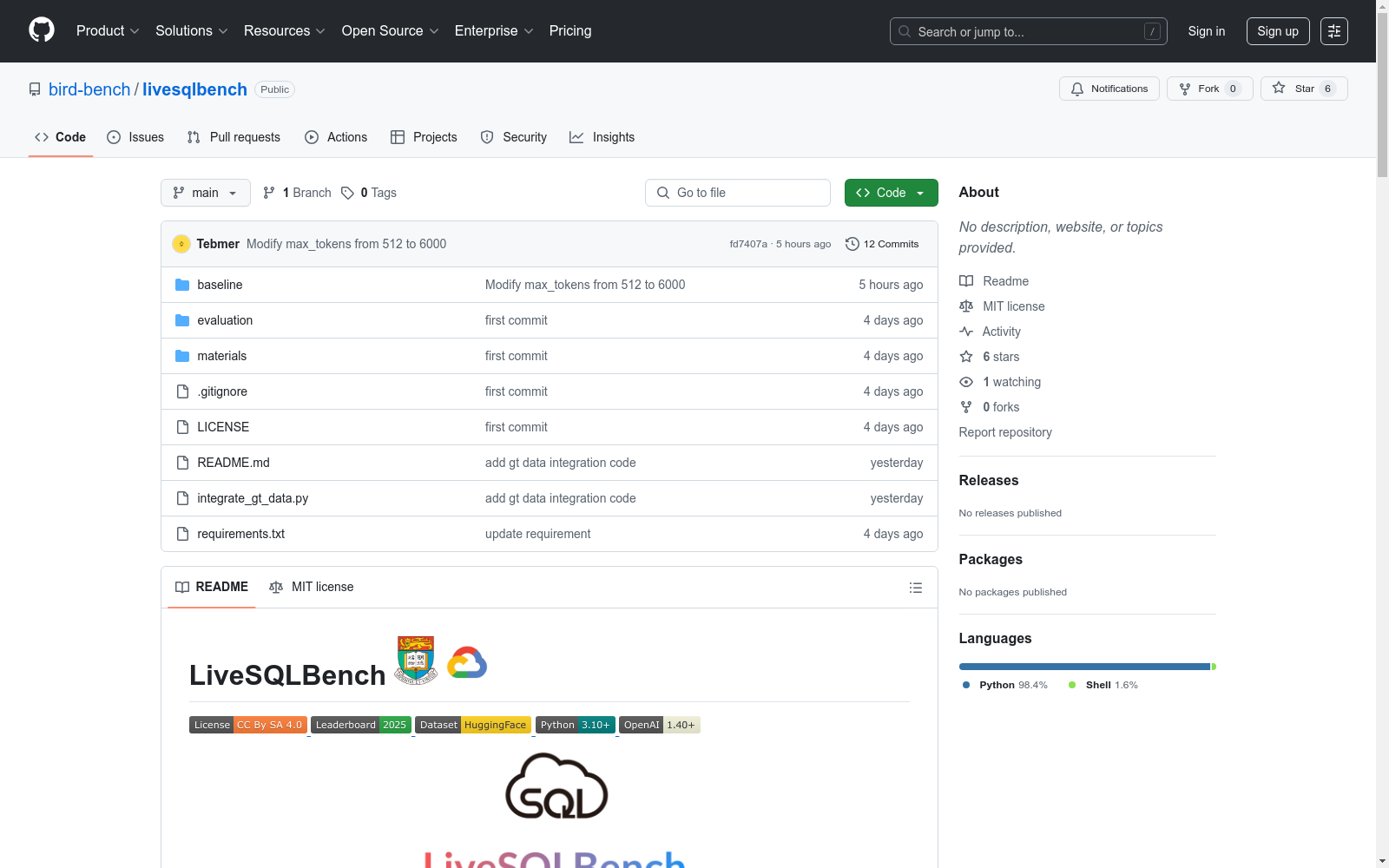Expand the Resources menu
Viewport: 1389px width, 868px height.
coord(285,31)
